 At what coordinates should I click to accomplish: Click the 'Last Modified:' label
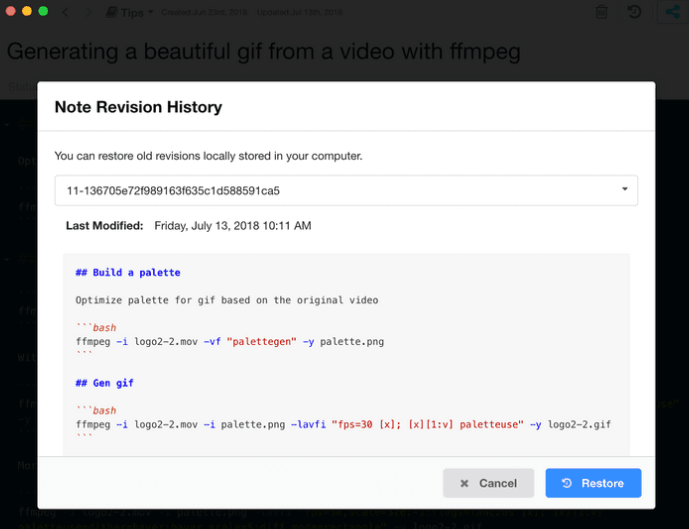[x=105, y=225]
